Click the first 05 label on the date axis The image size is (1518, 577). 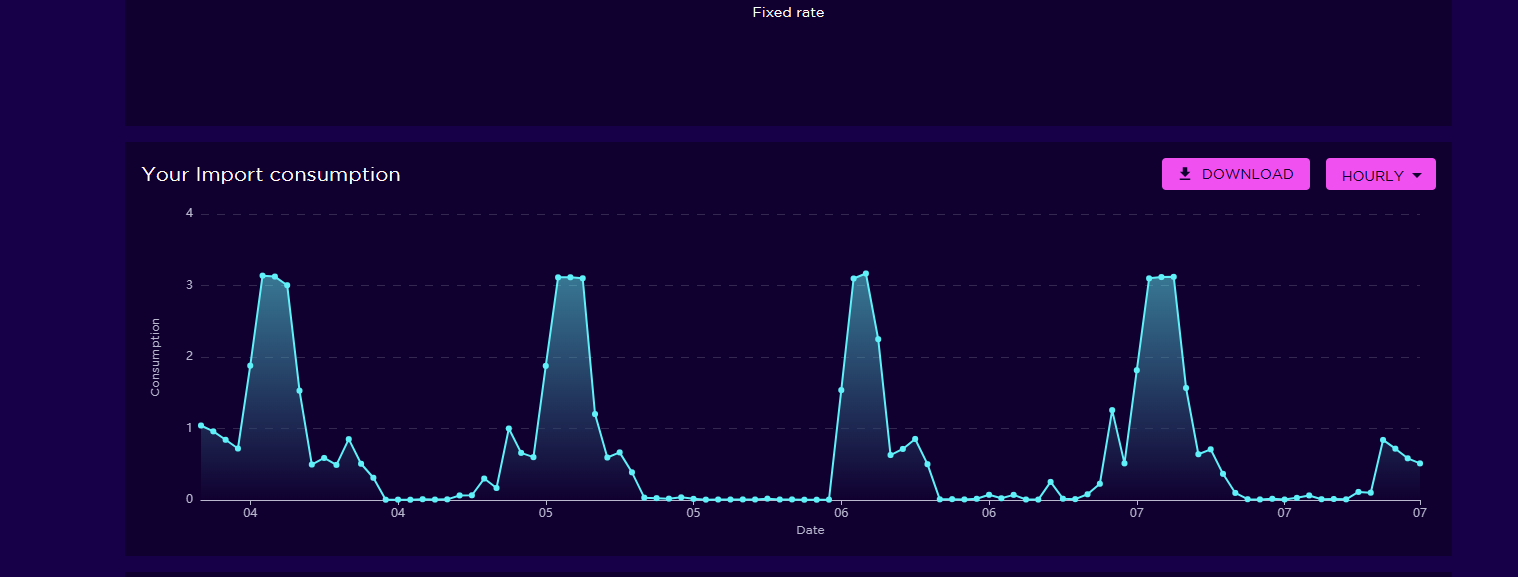coord(545,513)
